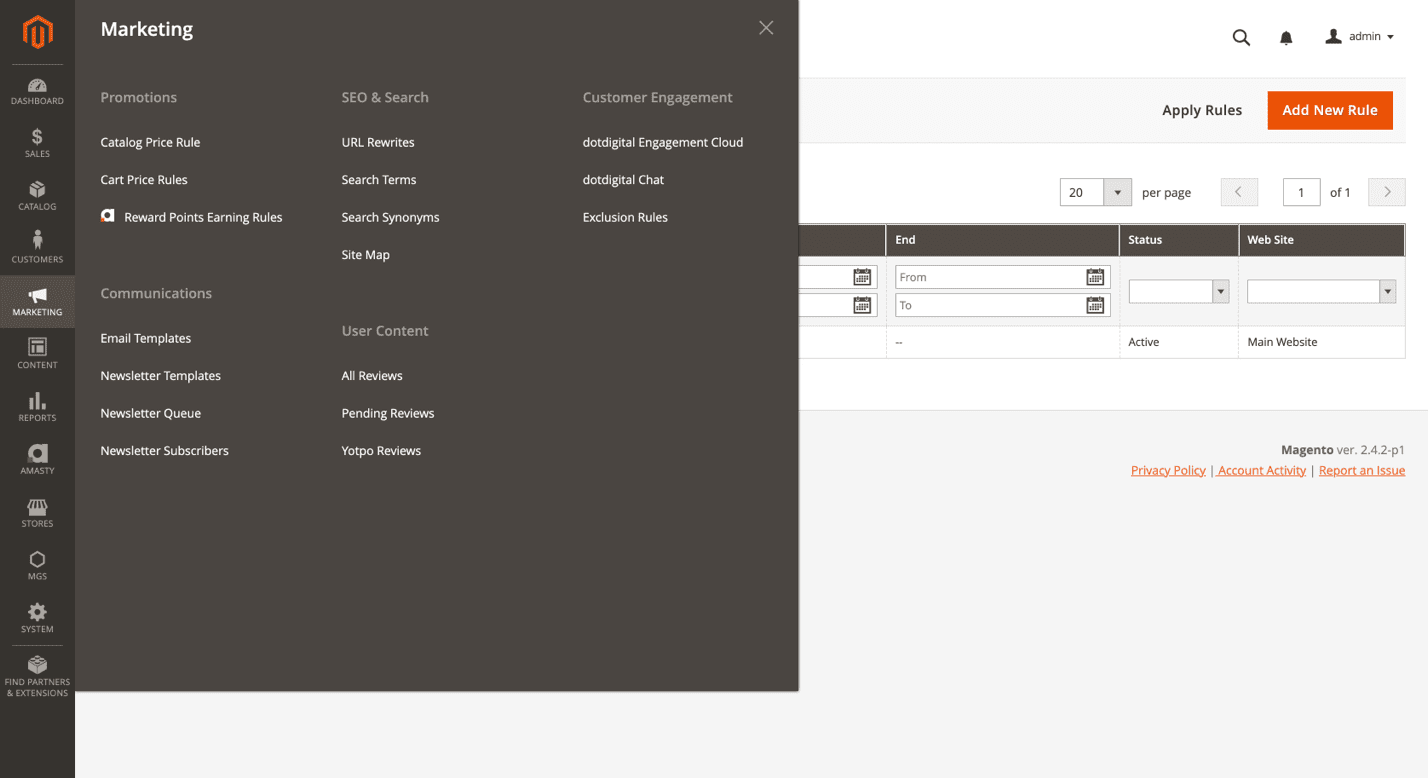Open Email Templates menu item
1428x778 pixels.
click(x=146, y=338)
